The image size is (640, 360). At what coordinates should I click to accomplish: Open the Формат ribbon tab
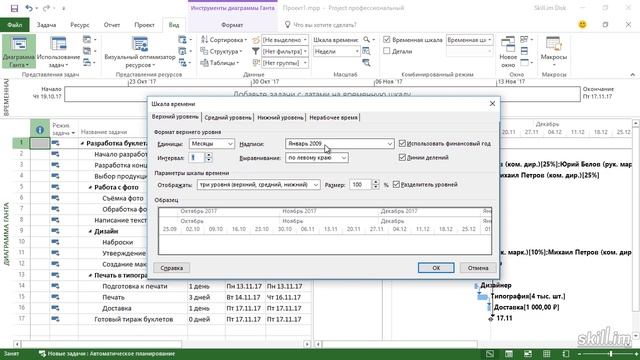pos(232,25)
